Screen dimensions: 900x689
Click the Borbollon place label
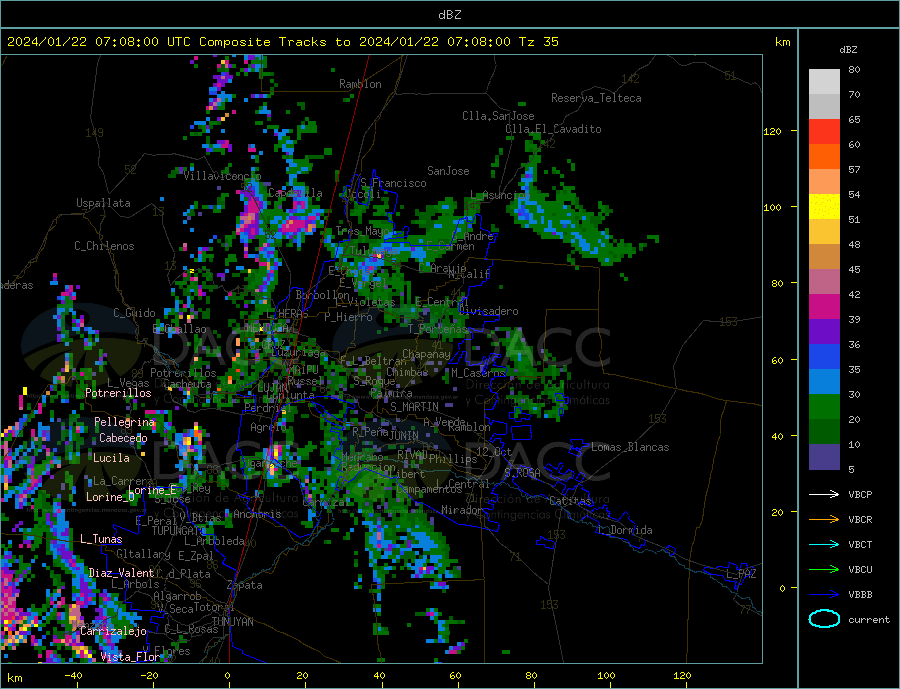click(x=323, y=295)
